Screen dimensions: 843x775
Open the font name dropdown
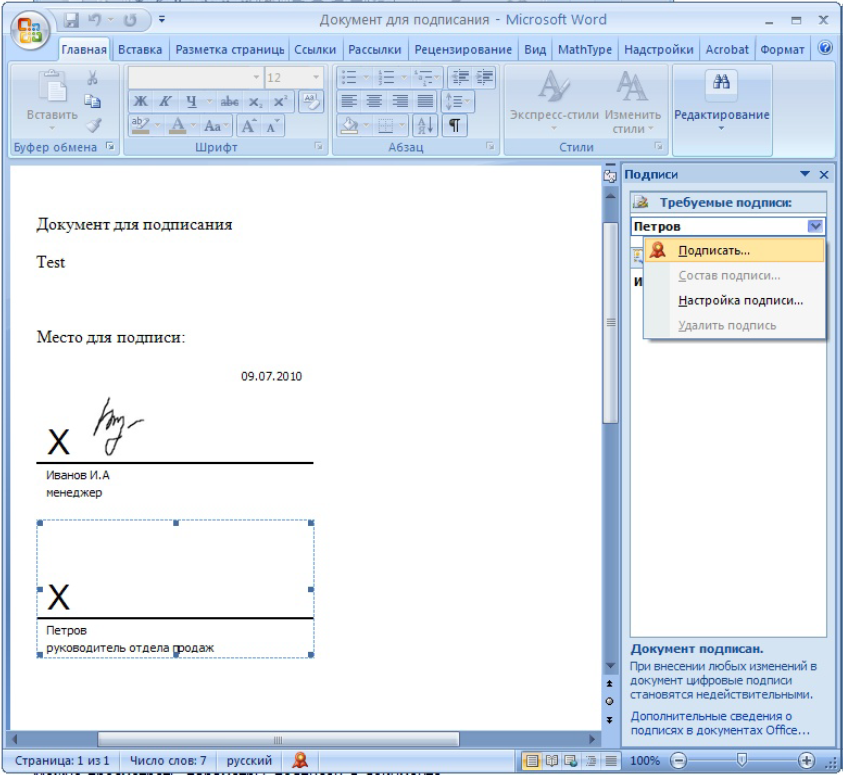[x=256, y=77]
